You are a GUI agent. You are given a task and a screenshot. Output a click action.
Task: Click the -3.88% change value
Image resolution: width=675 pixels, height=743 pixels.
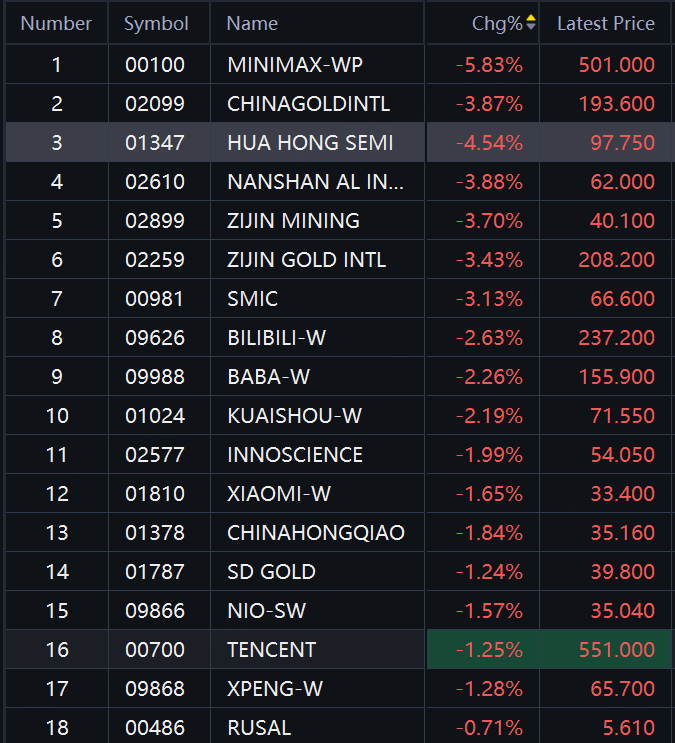[489, 182]
